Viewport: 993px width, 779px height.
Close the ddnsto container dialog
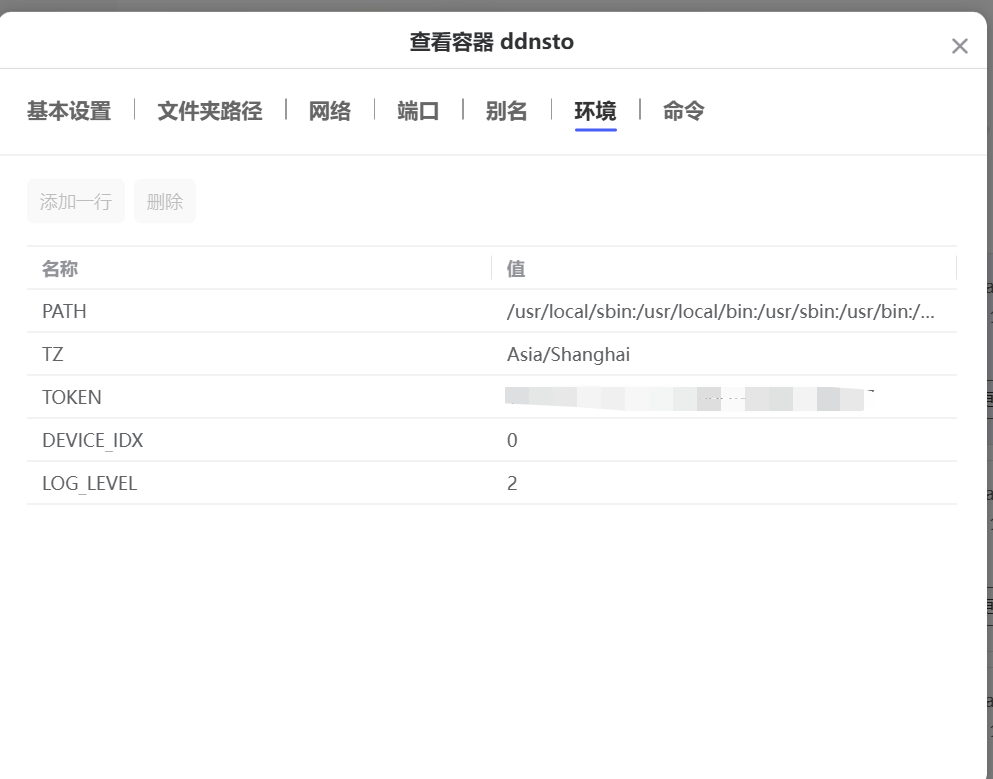coord(959,46)
